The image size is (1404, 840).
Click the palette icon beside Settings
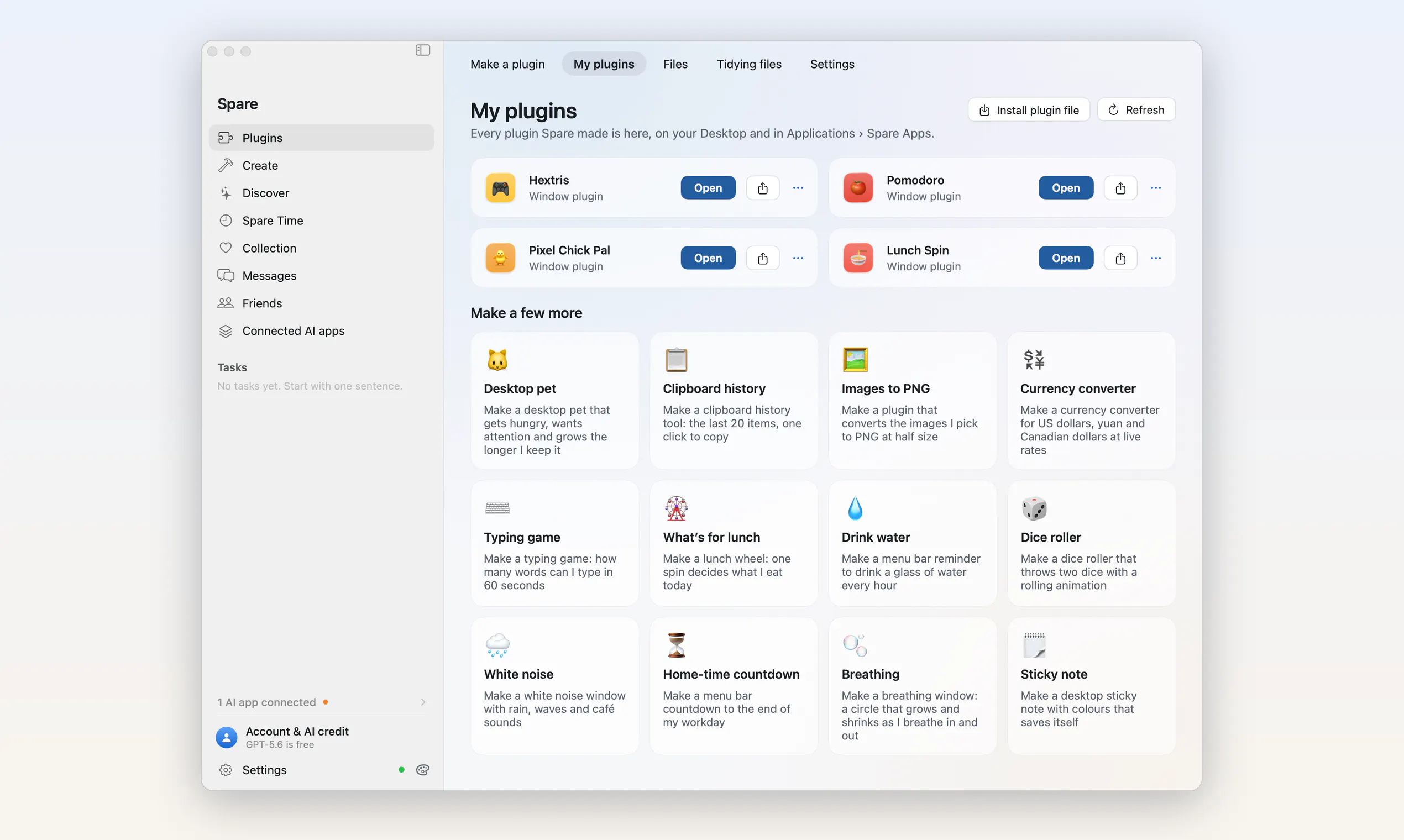point(422,770)
